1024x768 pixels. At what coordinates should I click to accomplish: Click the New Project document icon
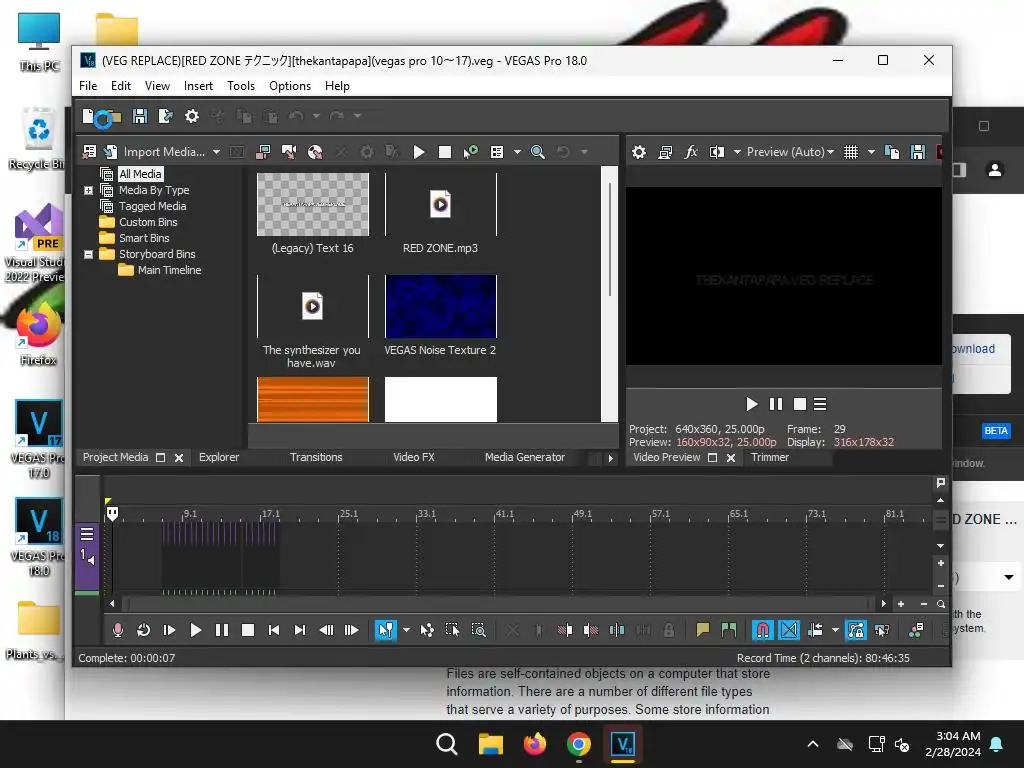point(88,116)
